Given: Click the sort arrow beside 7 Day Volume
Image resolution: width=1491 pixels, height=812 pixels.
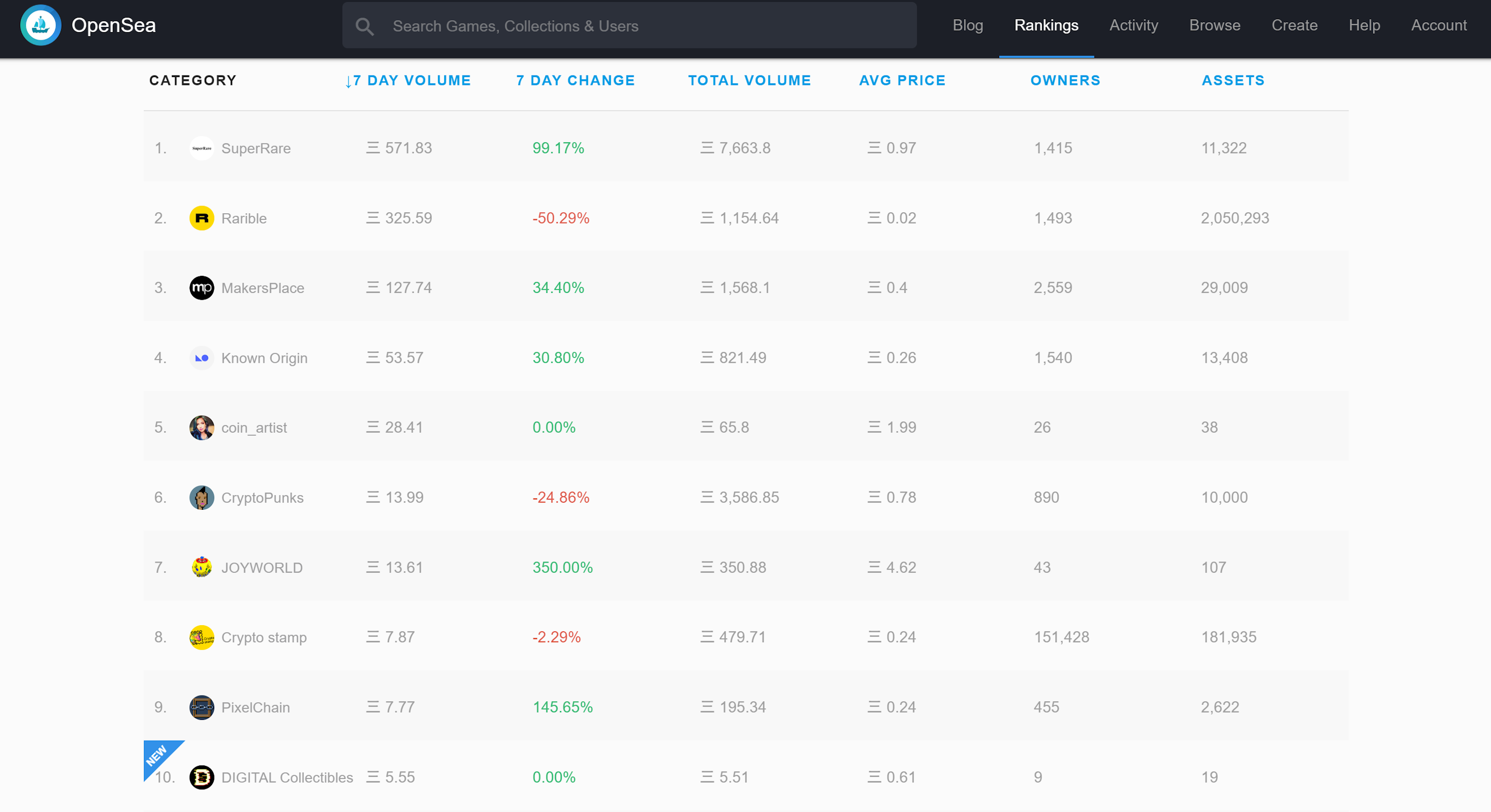Looking at the screenshot, I should point(348,82).
